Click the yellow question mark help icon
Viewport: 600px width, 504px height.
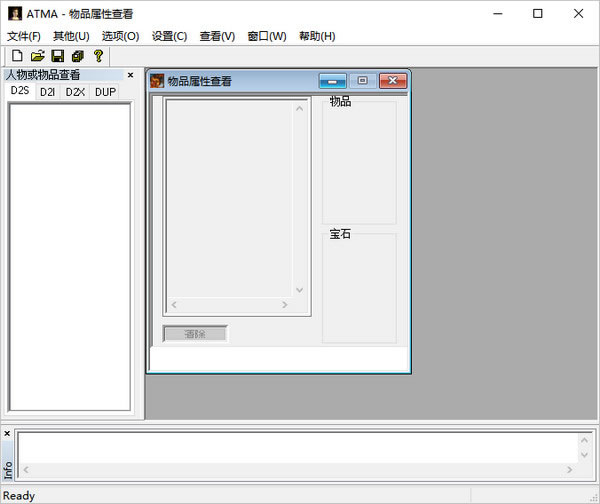coord(98,56)
